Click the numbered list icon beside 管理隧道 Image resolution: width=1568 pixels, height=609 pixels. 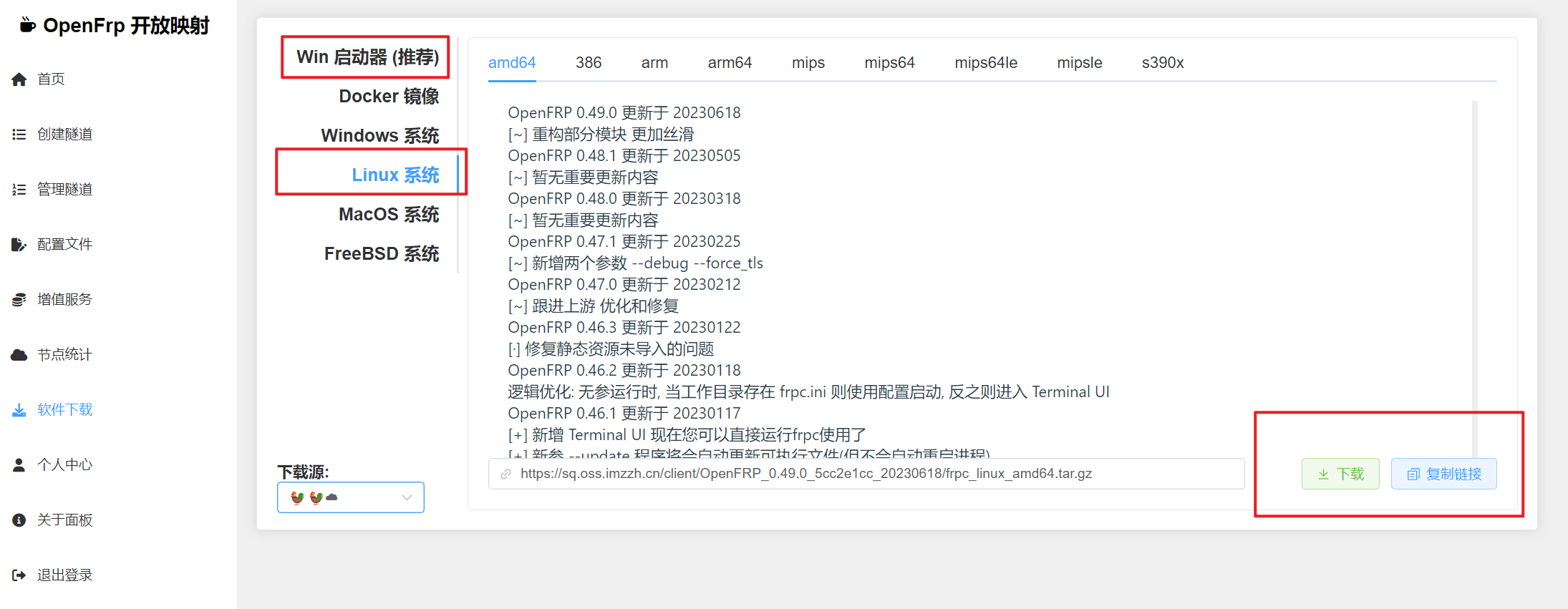tap(19, 190)
